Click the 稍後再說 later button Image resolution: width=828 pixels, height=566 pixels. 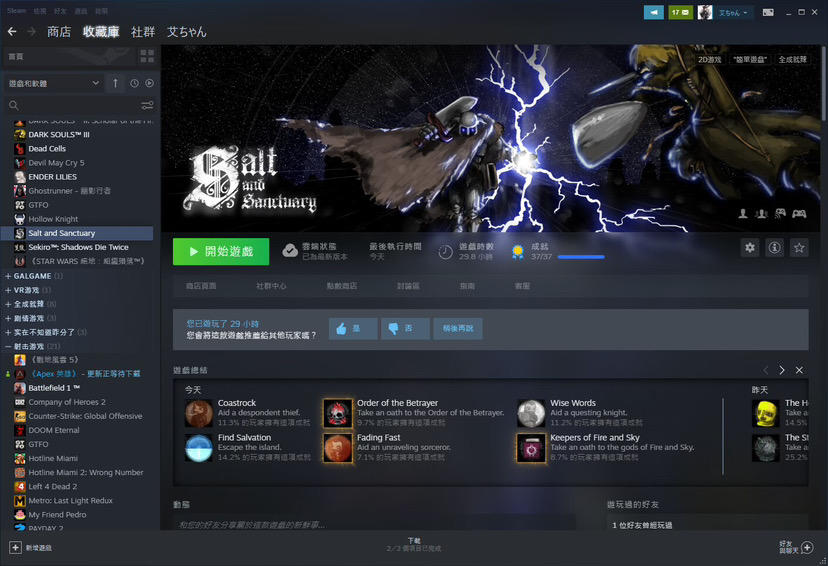[x=458, y=328]
